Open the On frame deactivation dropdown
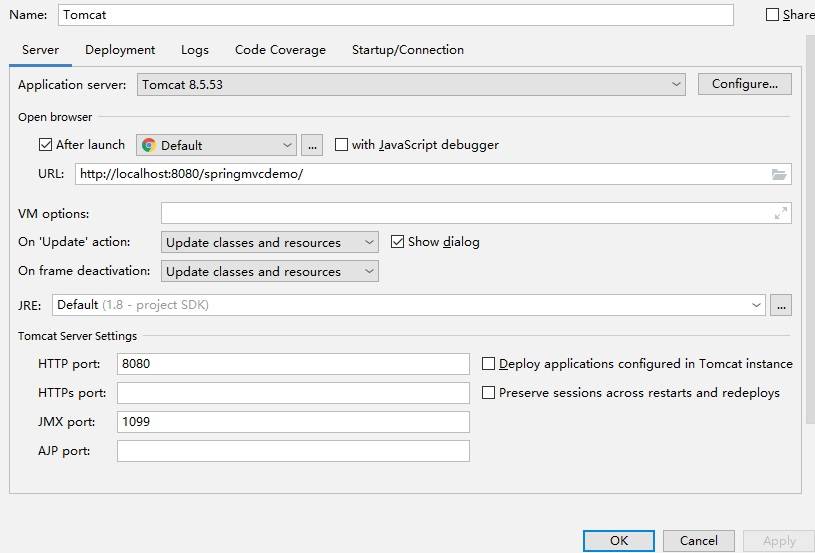This screenshot has height=553, width=815. (x=269, y=272)
